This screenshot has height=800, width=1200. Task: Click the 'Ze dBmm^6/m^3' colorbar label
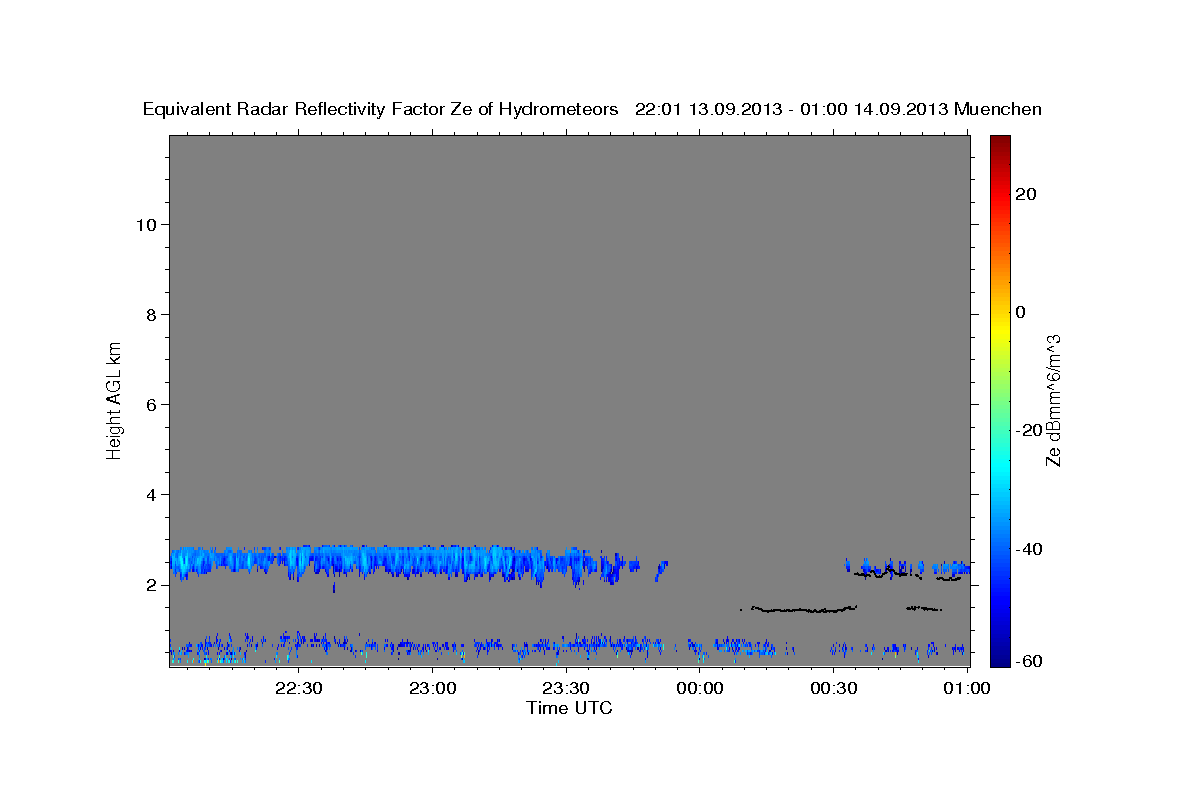(x=1053, y=400)
